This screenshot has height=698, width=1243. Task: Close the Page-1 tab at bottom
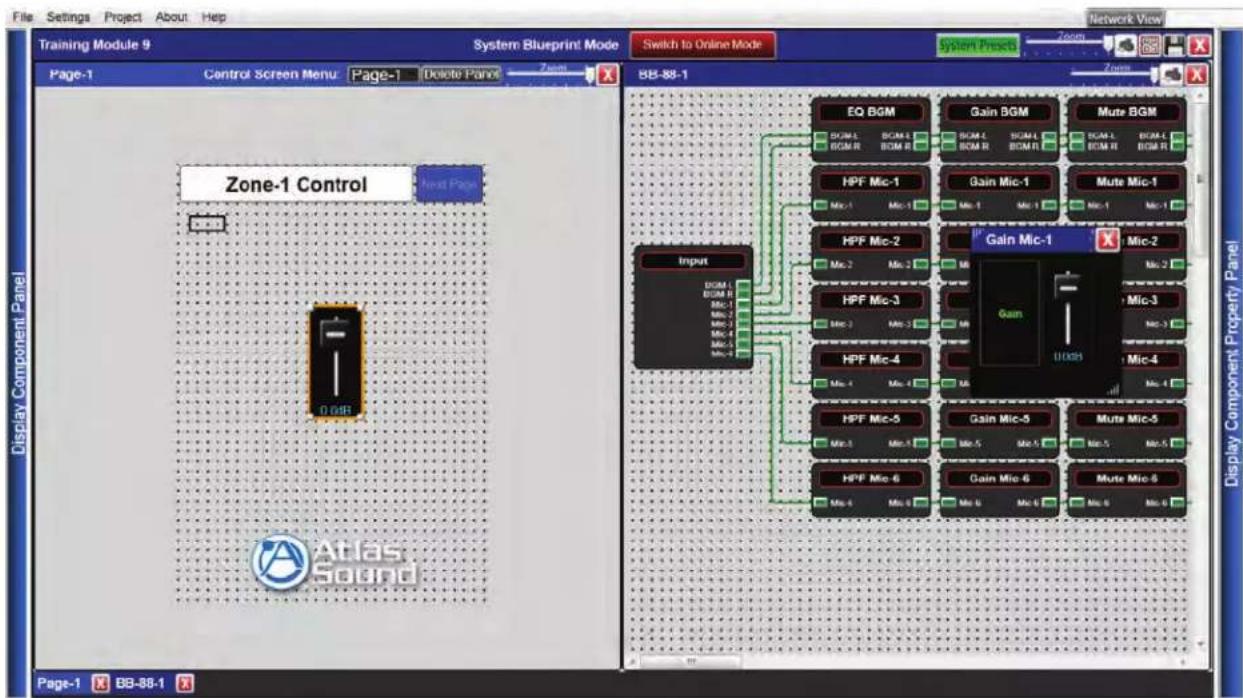(x=100, y=683)
